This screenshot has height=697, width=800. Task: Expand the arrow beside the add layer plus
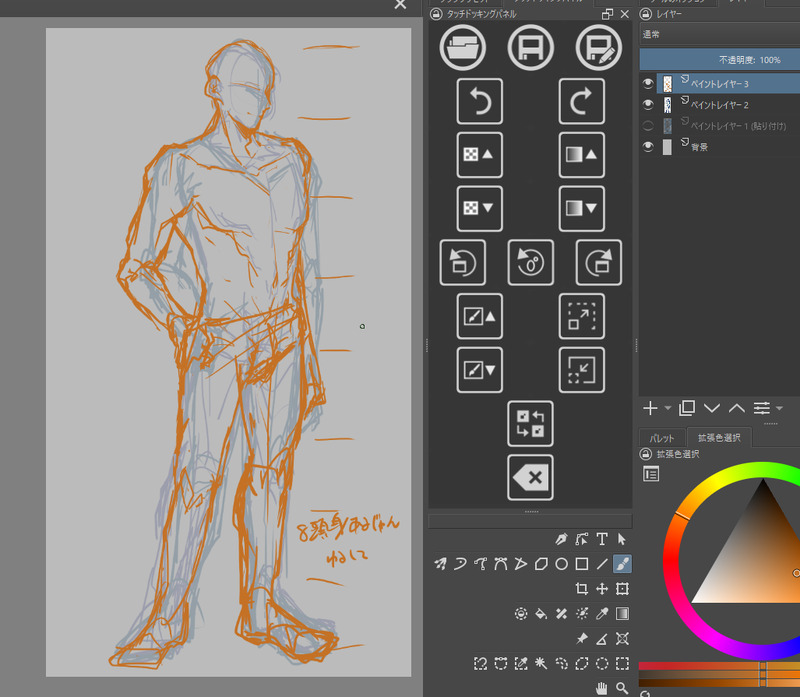point(667,408)
